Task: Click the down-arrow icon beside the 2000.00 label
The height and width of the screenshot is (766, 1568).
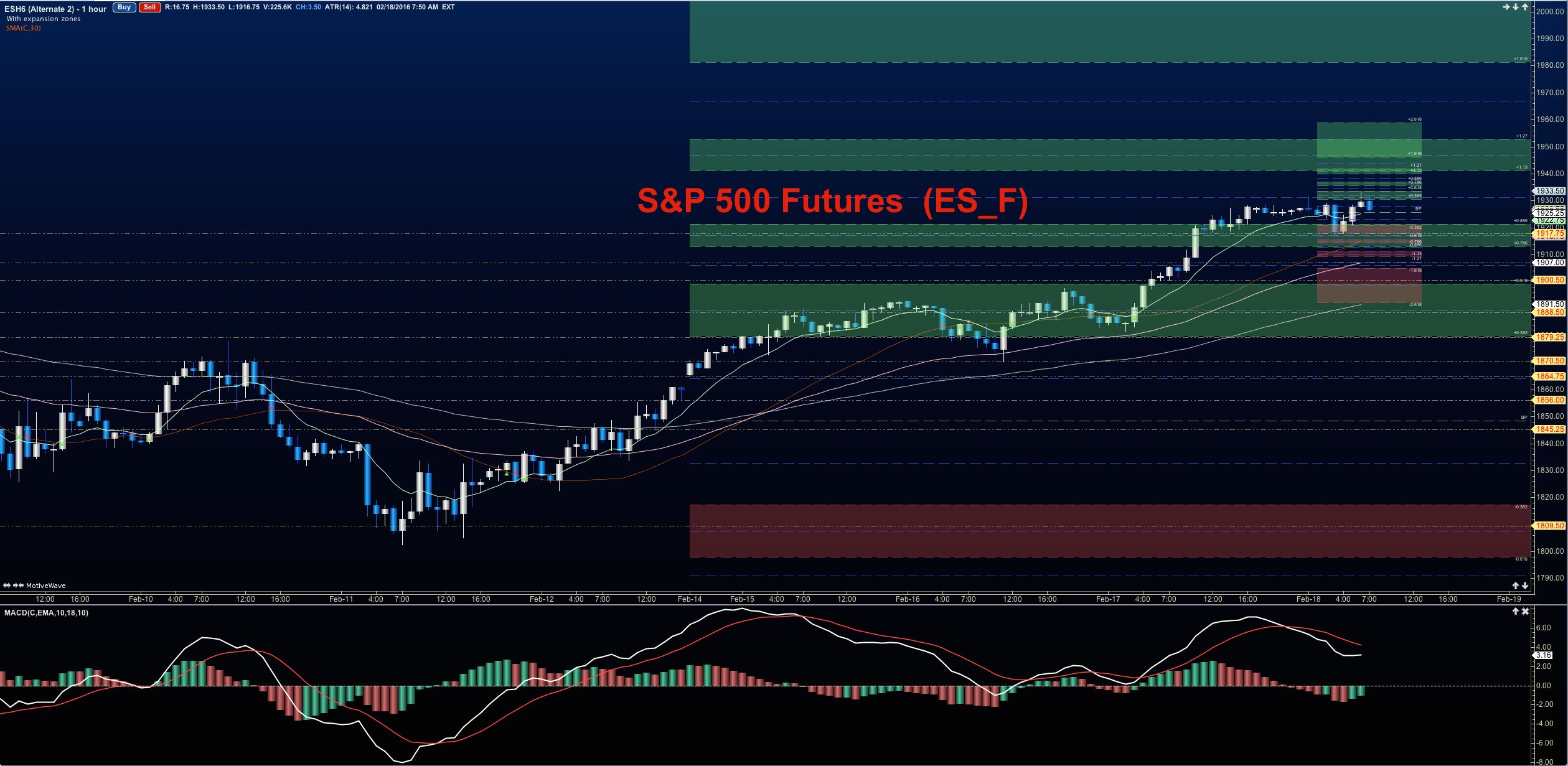Action: coord(1516,7)
